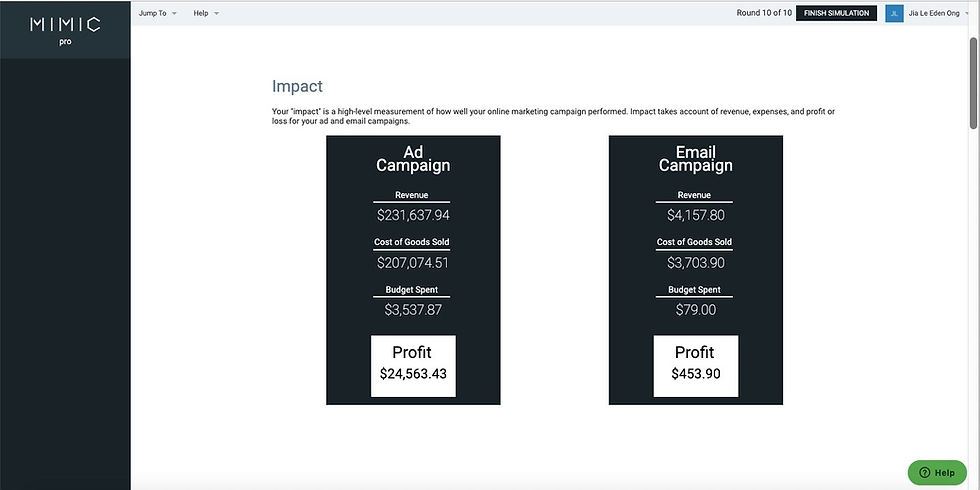Click the MIMIC pro logo

tap(65, 30)
